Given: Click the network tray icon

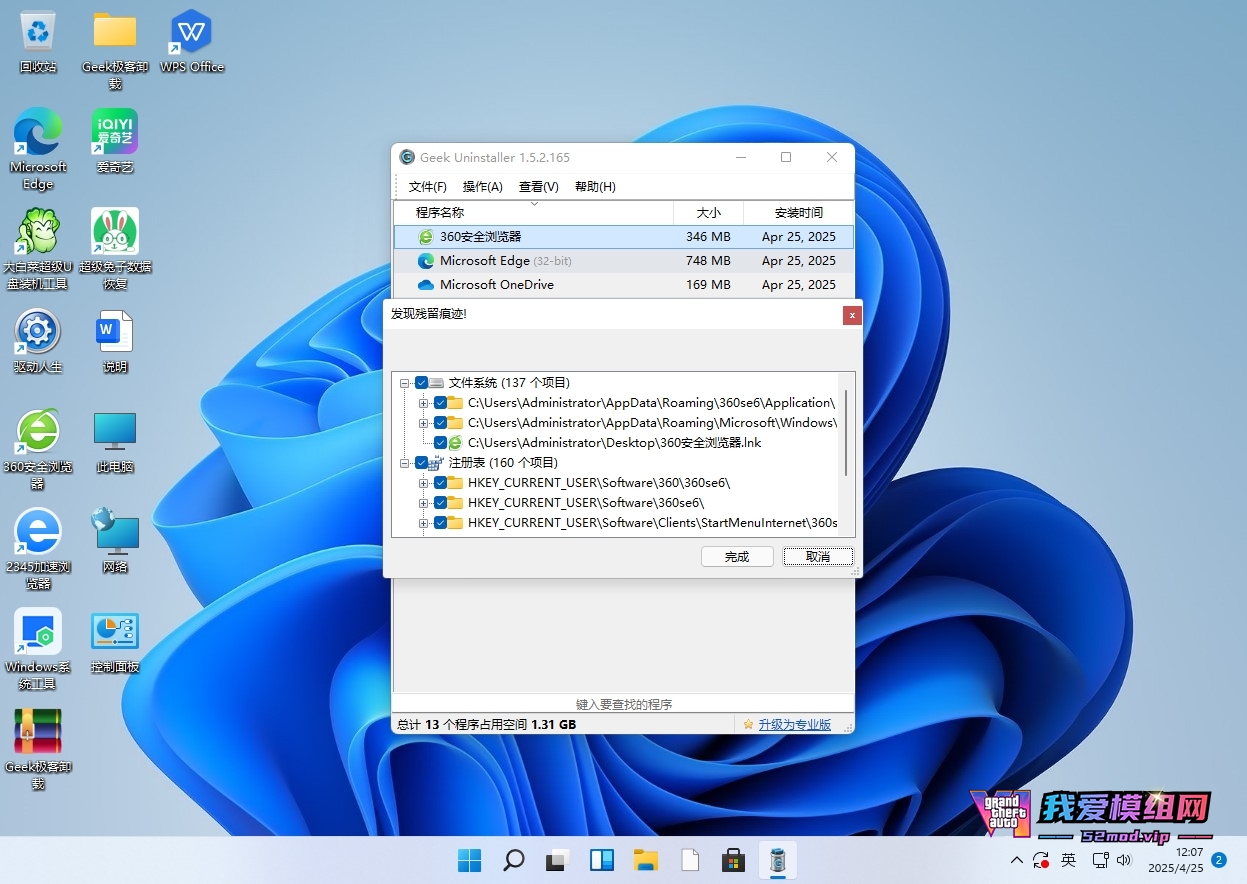Looking at the screenshot, I should (1100, 860).
